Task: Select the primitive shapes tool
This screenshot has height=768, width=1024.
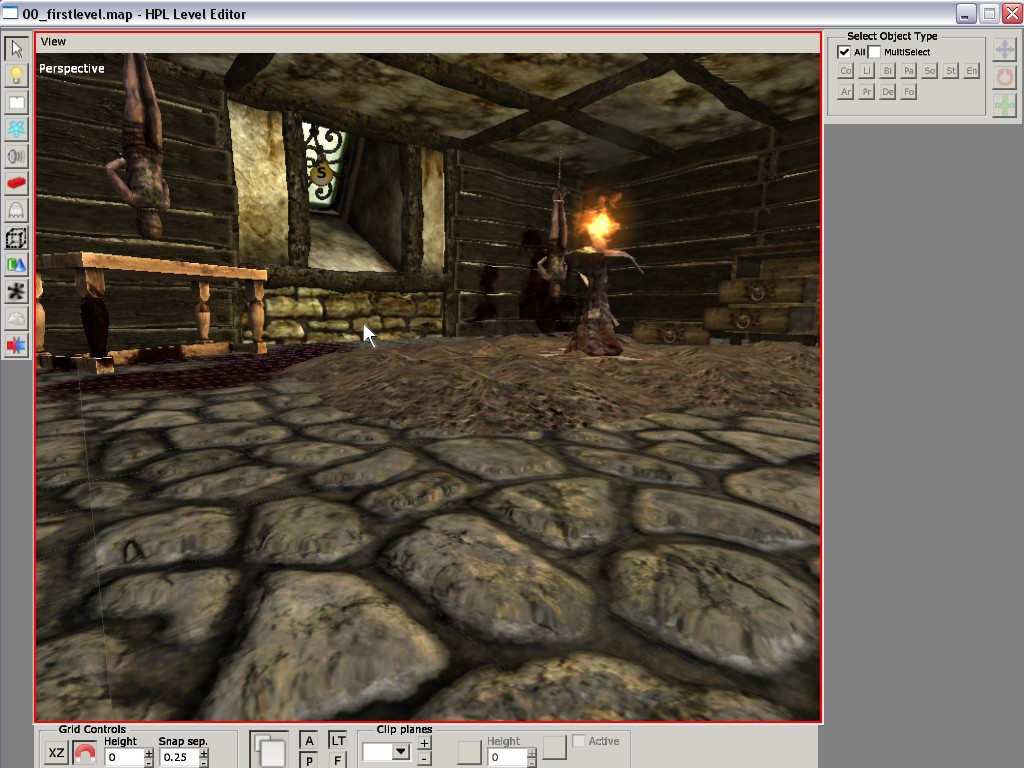Action: click(17, 265)
